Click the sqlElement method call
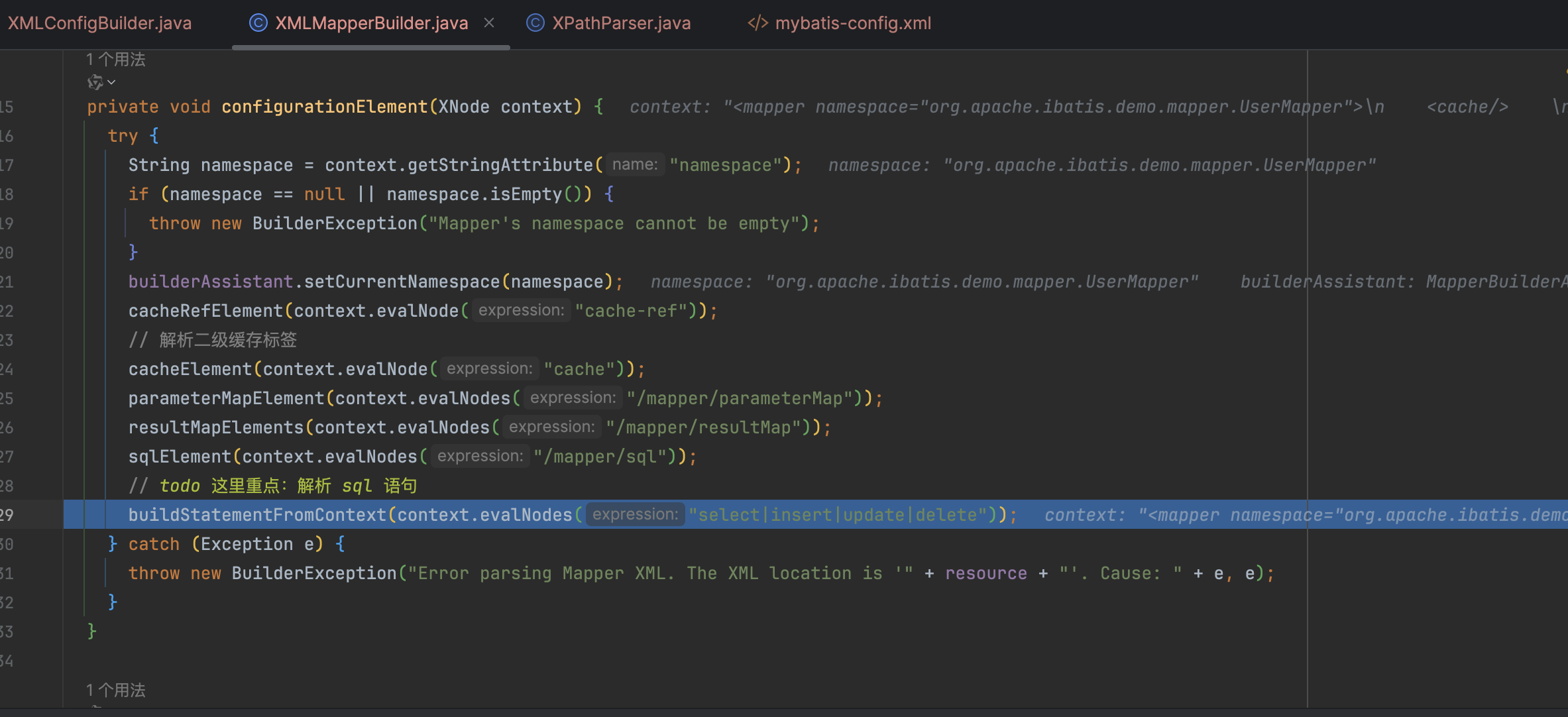Image resolution: width=1568 pixels, height=717 pixels. pyautogui.click(x=180, y=457)
